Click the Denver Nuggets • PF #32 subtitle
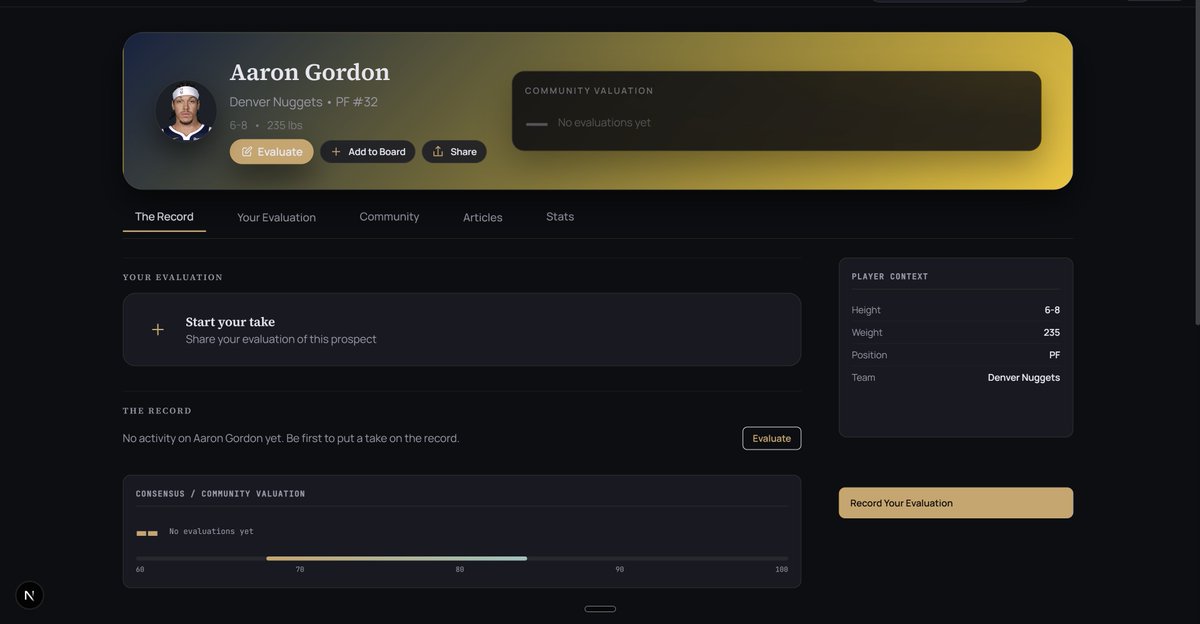 pyautogui.click(x=304, y=102)
